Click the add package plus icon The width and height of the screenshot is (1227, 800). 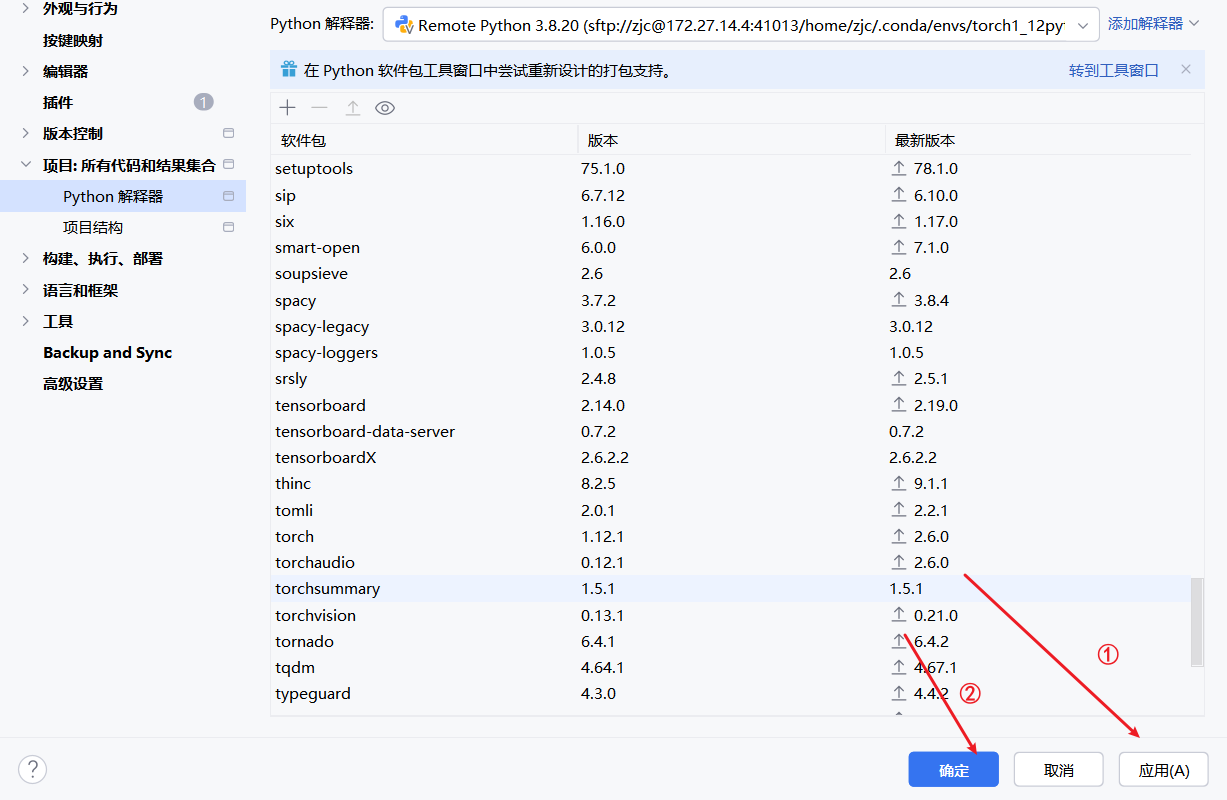288,108
